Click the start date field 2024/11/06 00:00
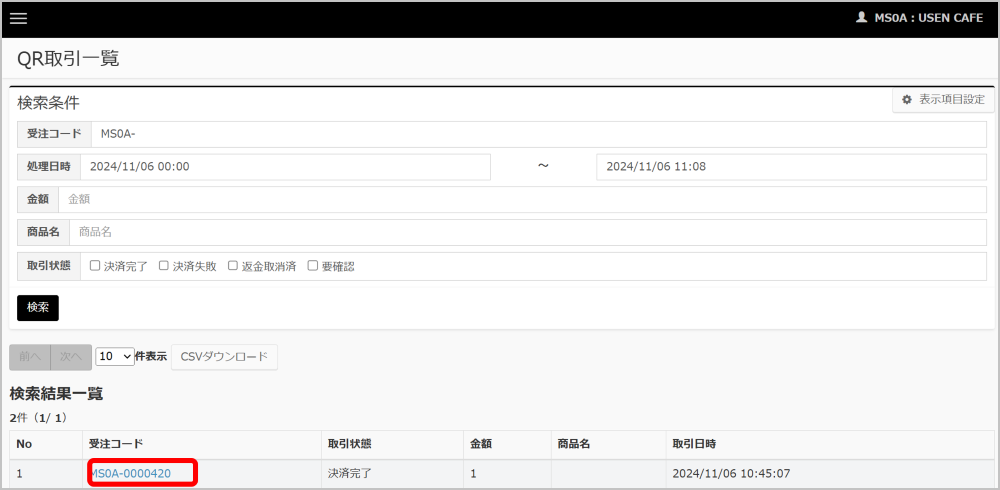This screenshot has height=490, width=1000. (285, 167)
